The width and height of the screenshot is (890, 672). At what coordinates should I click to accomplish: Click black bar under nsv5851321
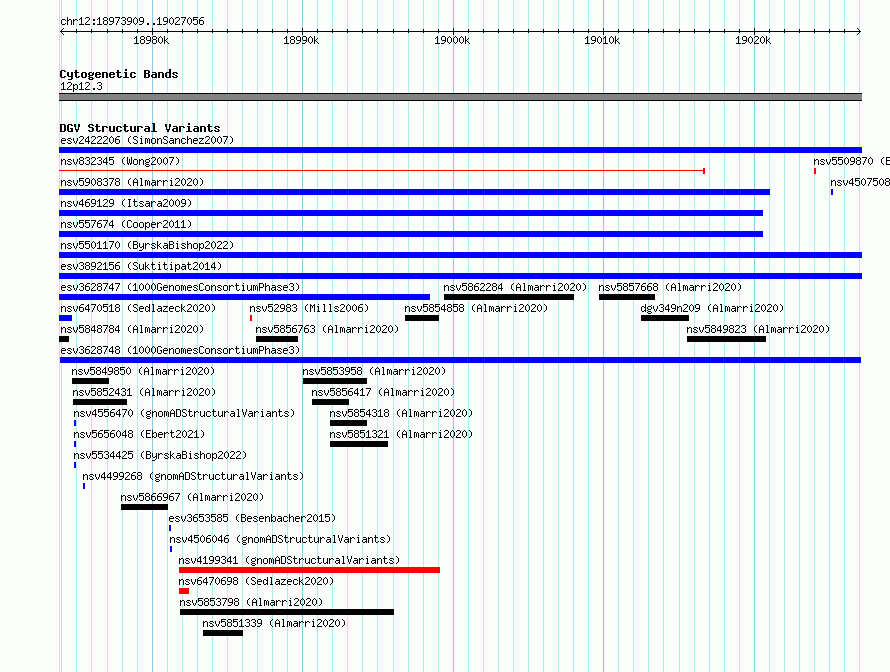(x=359, y=444)
